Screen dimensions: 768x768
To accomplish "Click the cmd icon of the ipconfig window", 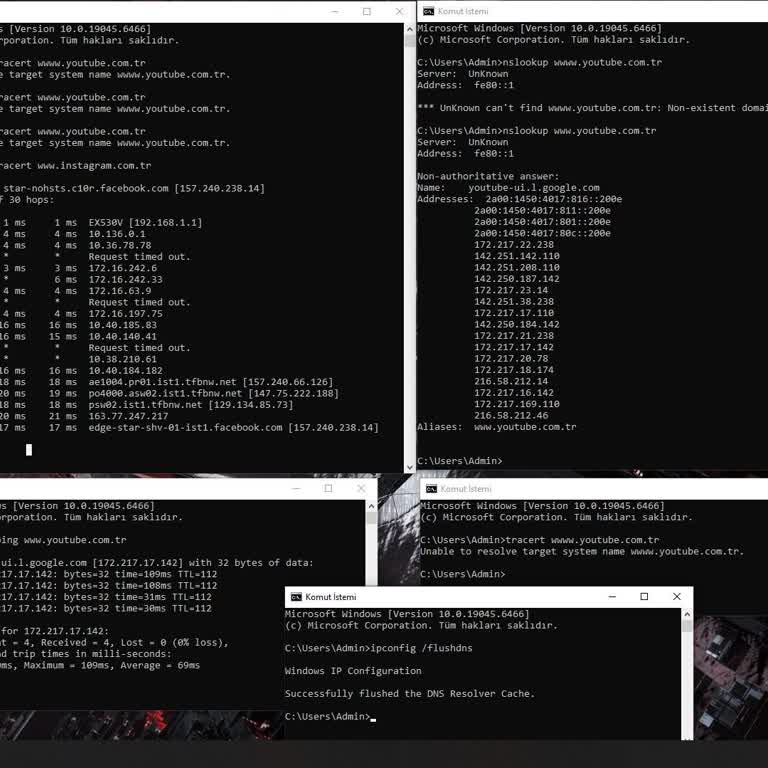I will pyautogui.click(x=296, y=597).
